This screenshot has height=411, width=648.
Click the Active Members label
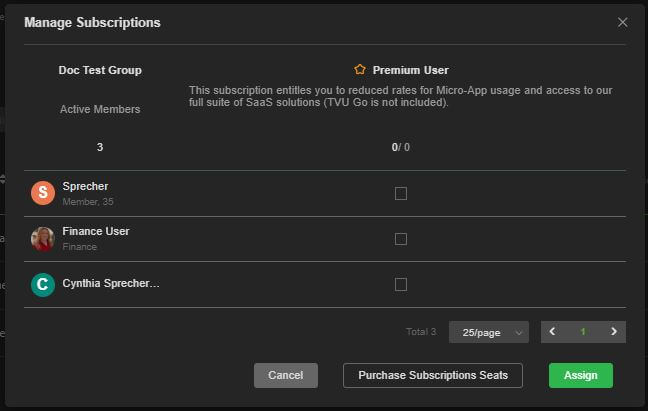click(x=100, y=109)
